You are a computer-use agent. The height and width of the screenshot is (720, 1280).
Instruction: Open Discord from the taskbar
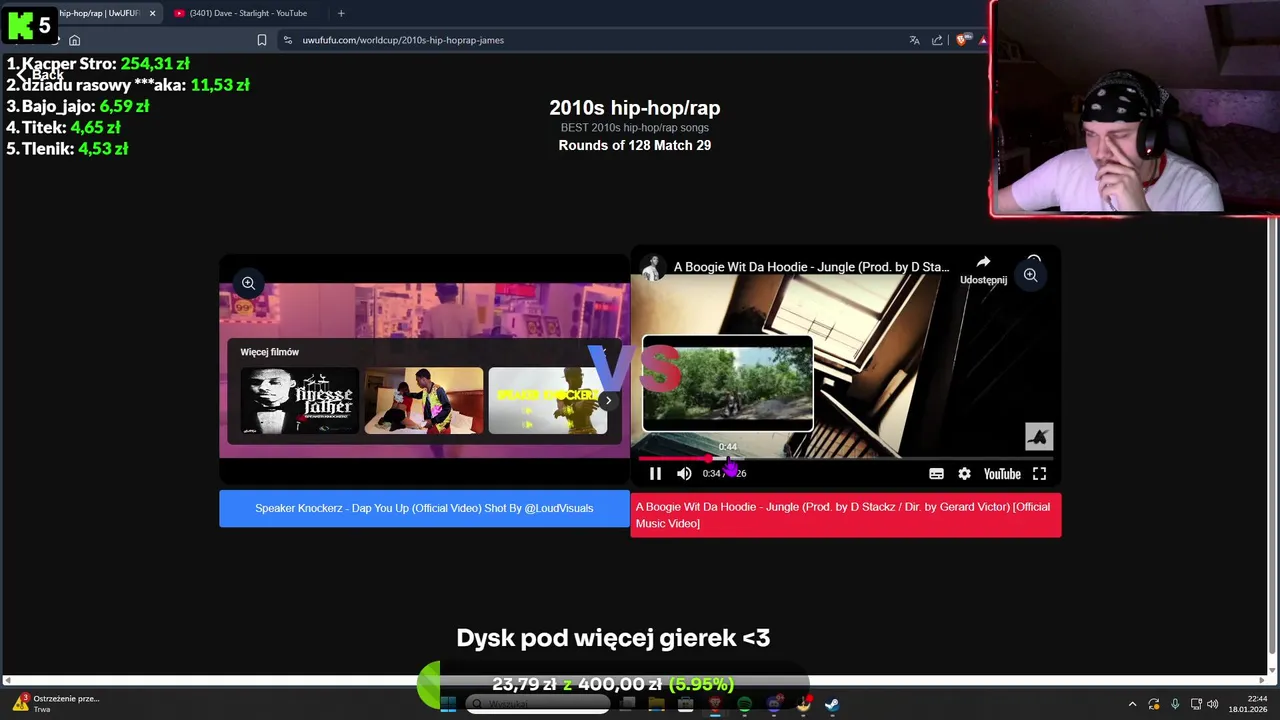pos(773,704)
